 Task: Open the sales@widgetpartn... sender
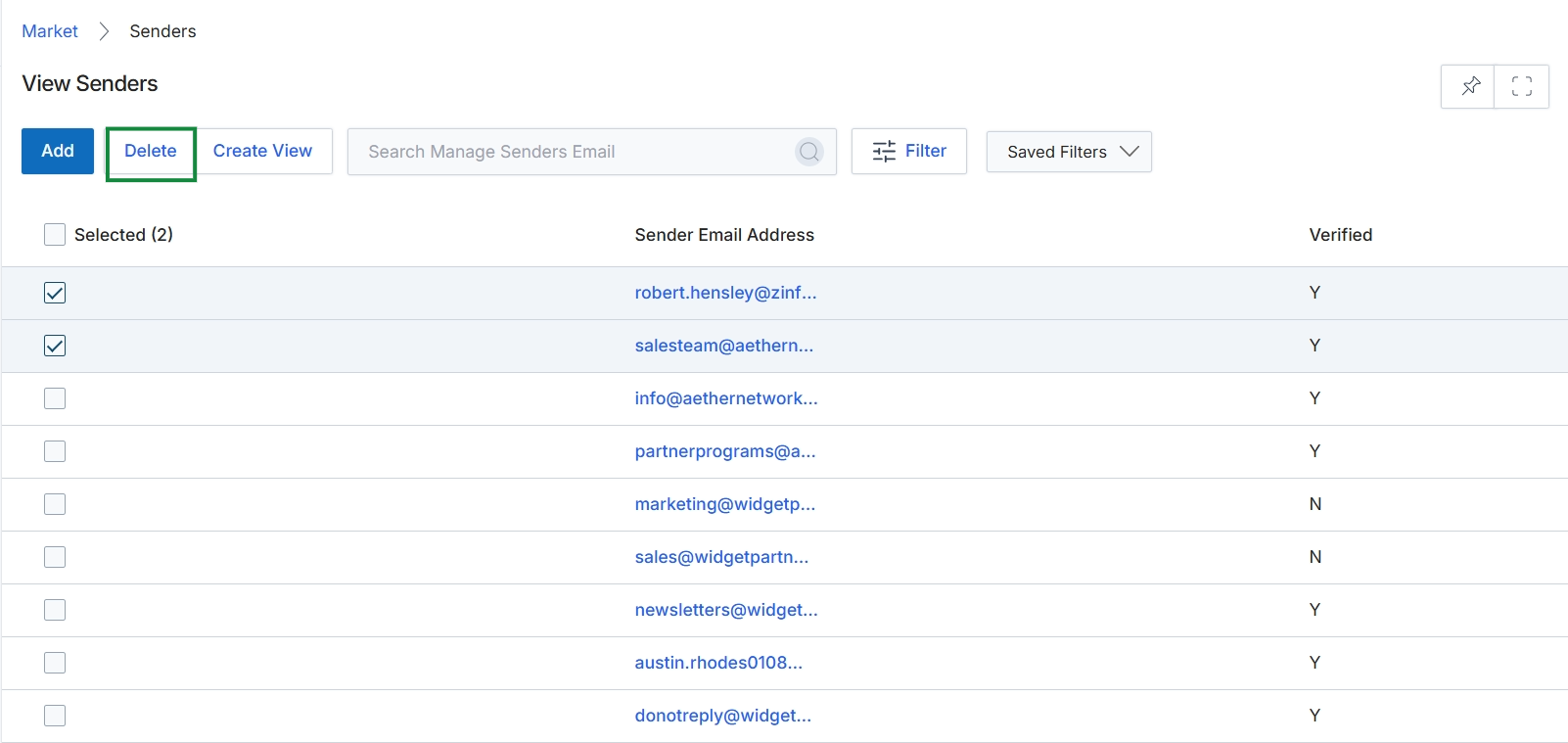coord(721,557)
